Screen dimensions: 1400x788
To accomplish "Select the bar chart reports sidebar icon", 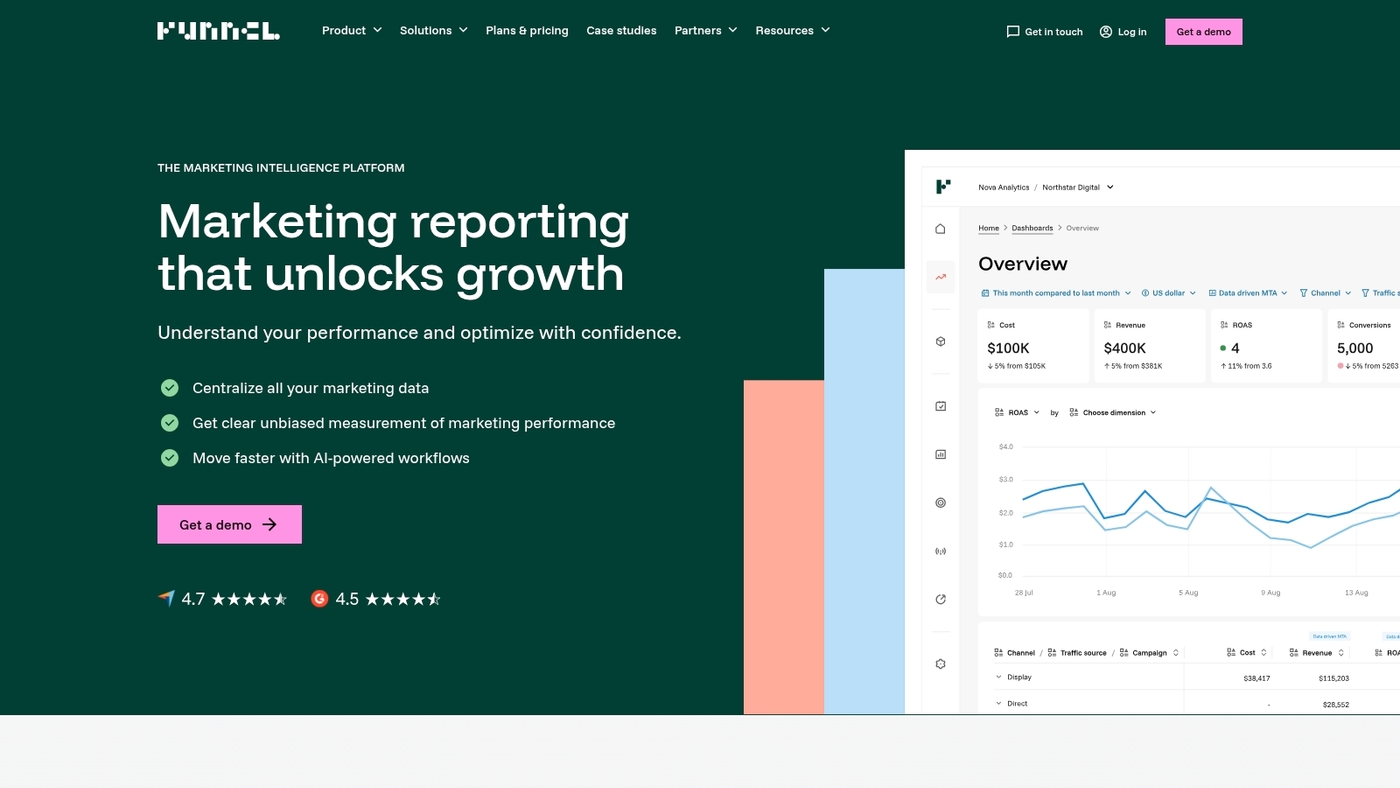I will coord(940,453).
